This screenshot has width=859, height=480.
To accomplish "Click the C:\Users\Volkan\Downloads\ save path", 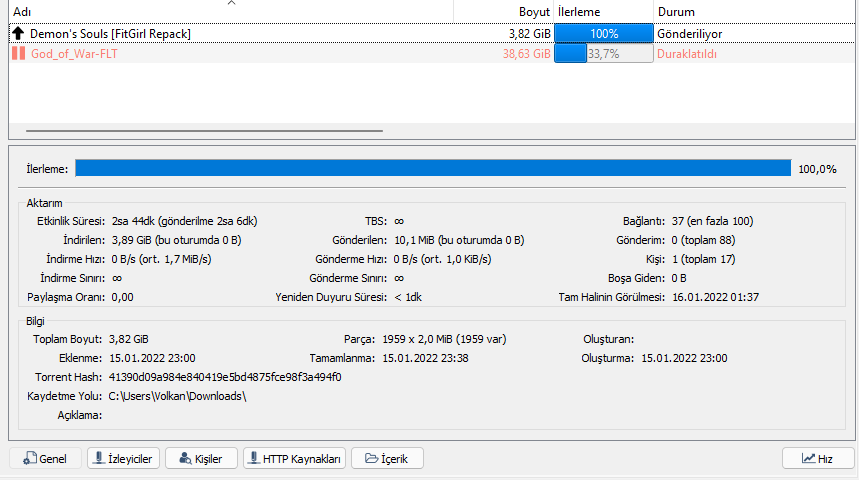I will 177,396.
